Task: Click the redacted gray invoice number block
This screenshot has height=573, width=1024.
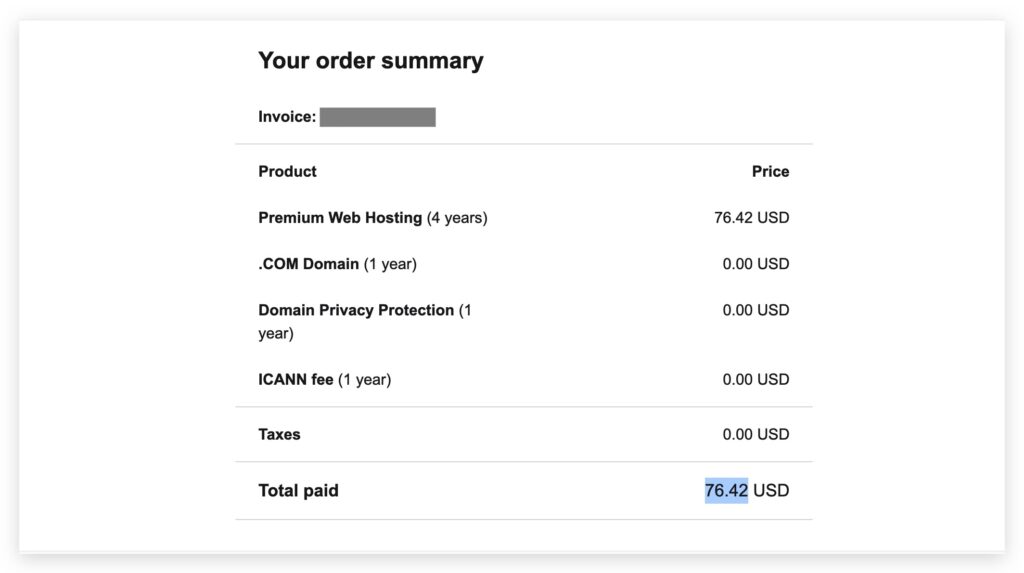Action: 377,117
